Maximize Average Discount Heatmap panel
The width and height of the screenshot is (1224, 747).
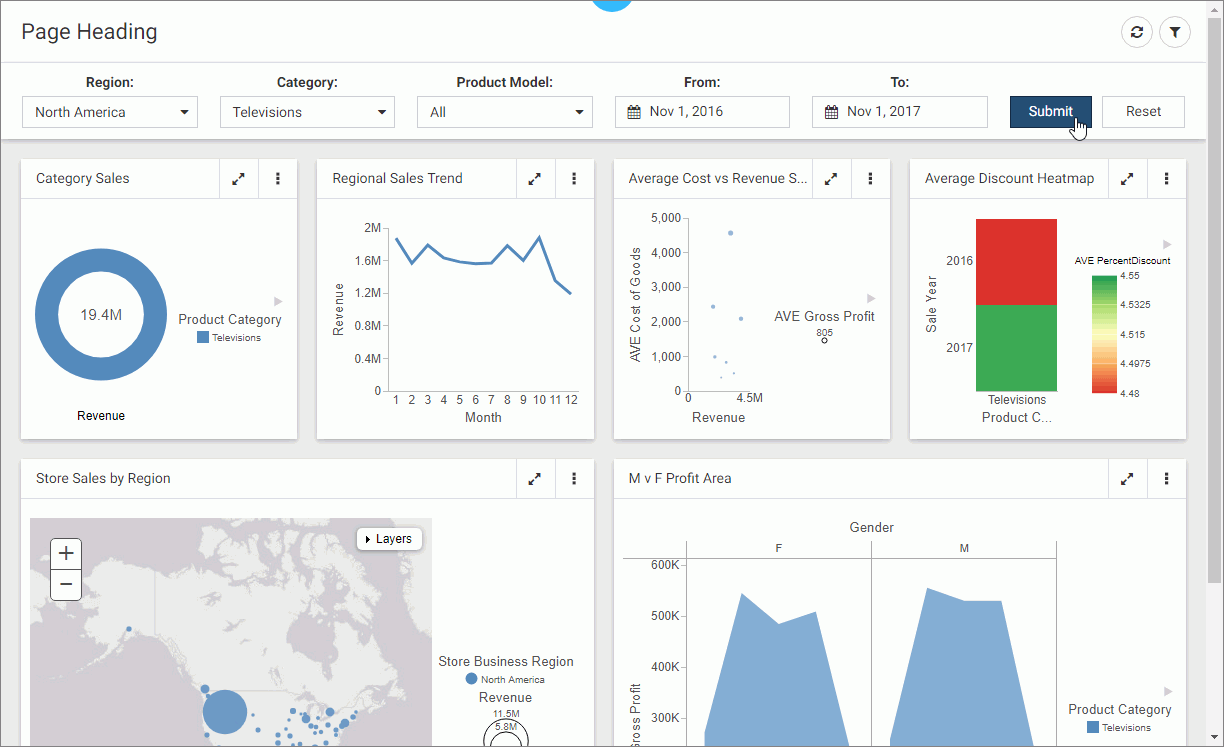(x=1127, y=179)
